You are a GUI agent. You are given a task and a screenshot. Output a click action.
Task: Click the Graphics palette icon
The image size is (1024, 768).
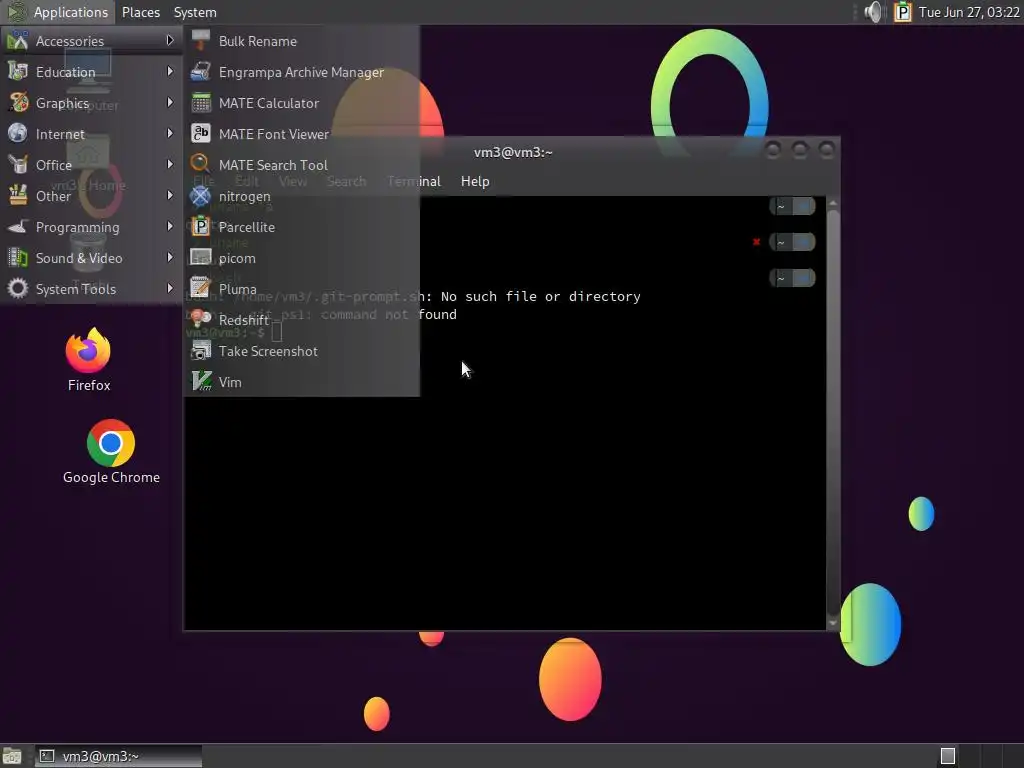pos(18,103)
